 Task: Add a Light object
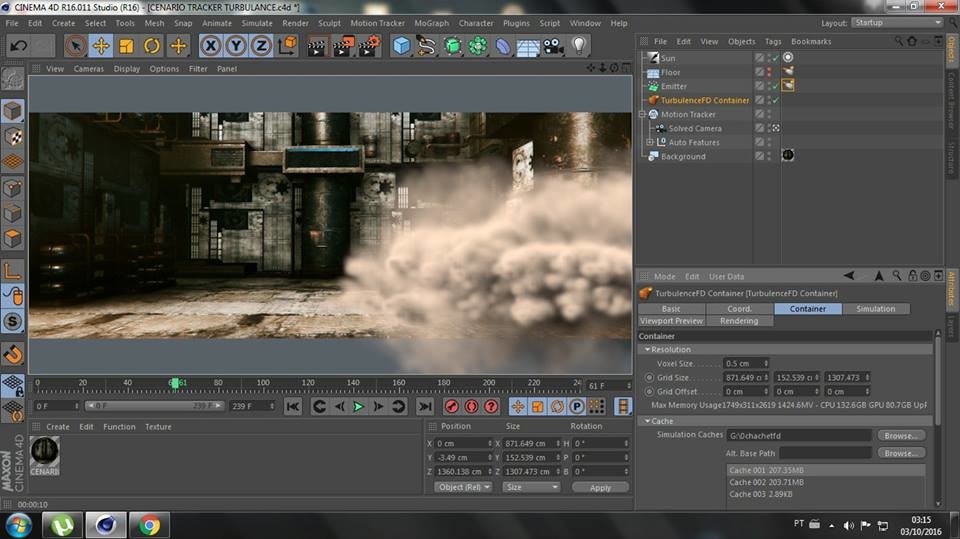tap(579, 46)
